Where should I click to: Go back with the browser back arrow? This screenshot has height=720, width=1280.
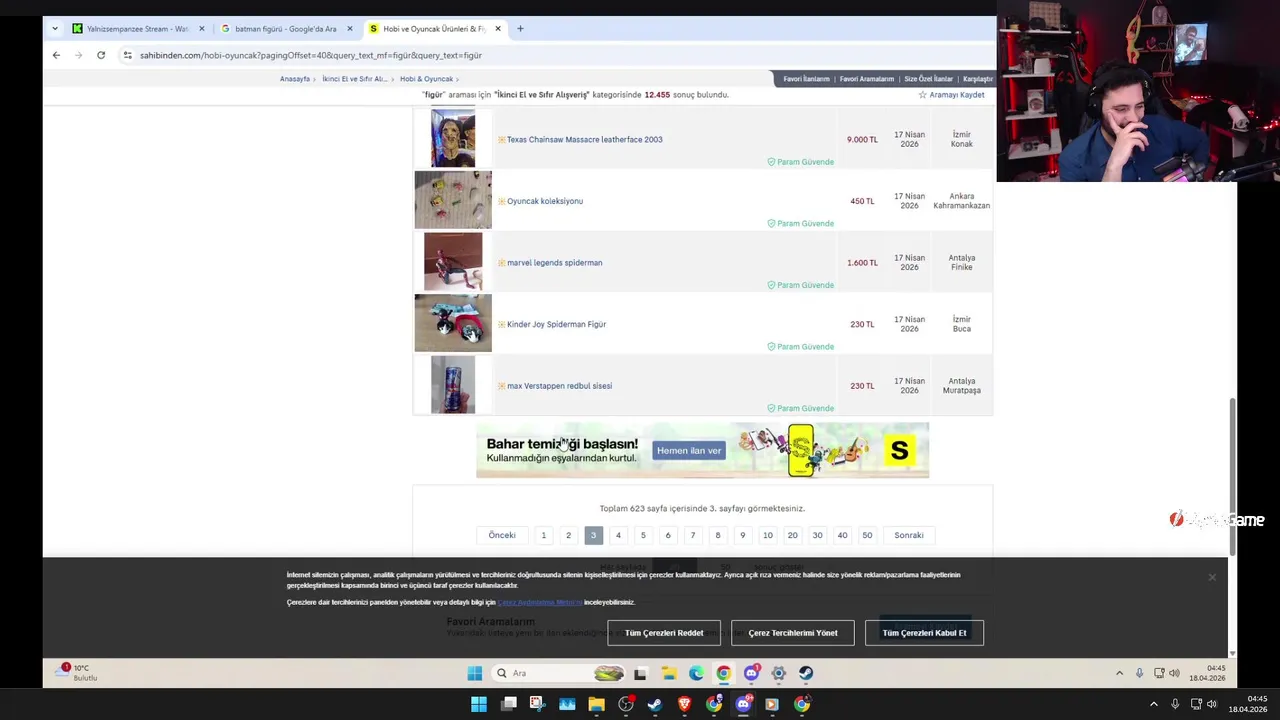56,55
